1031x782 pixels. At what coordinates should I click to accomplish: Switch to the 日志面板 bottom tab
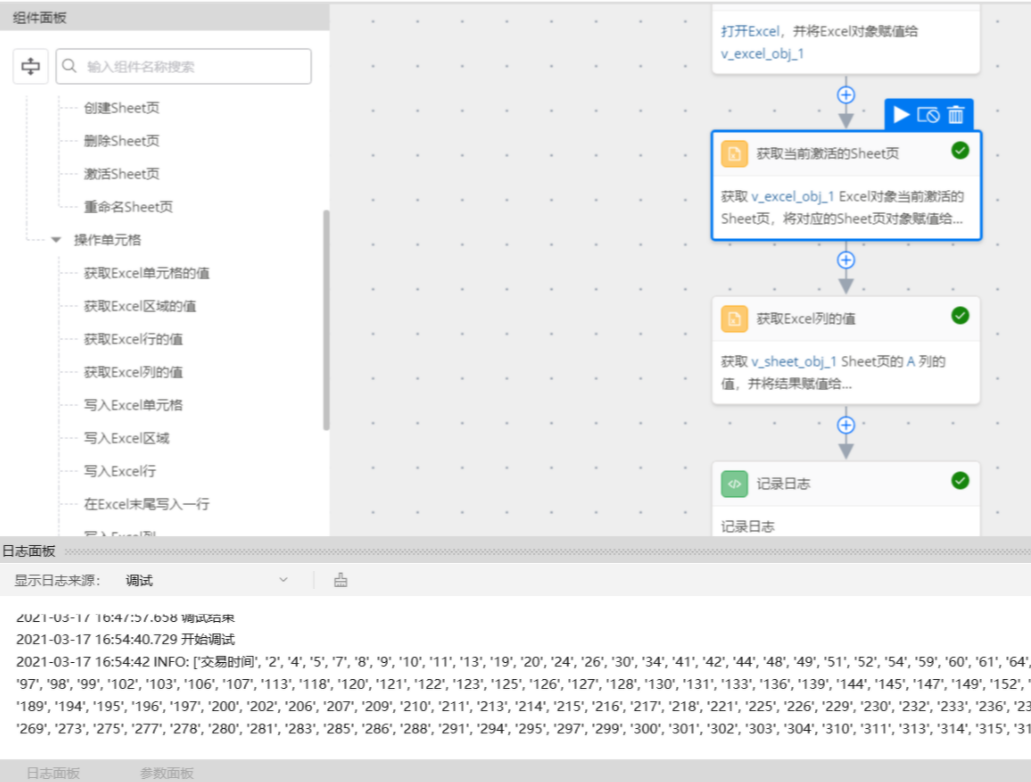tap(53, 773)
